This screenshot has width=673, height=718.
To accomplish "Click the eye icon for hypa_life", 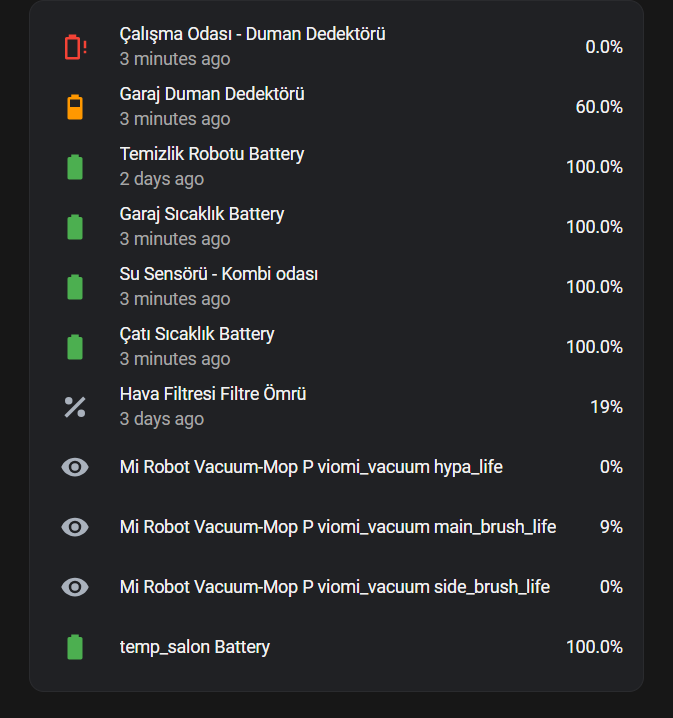I will point(75,467).
